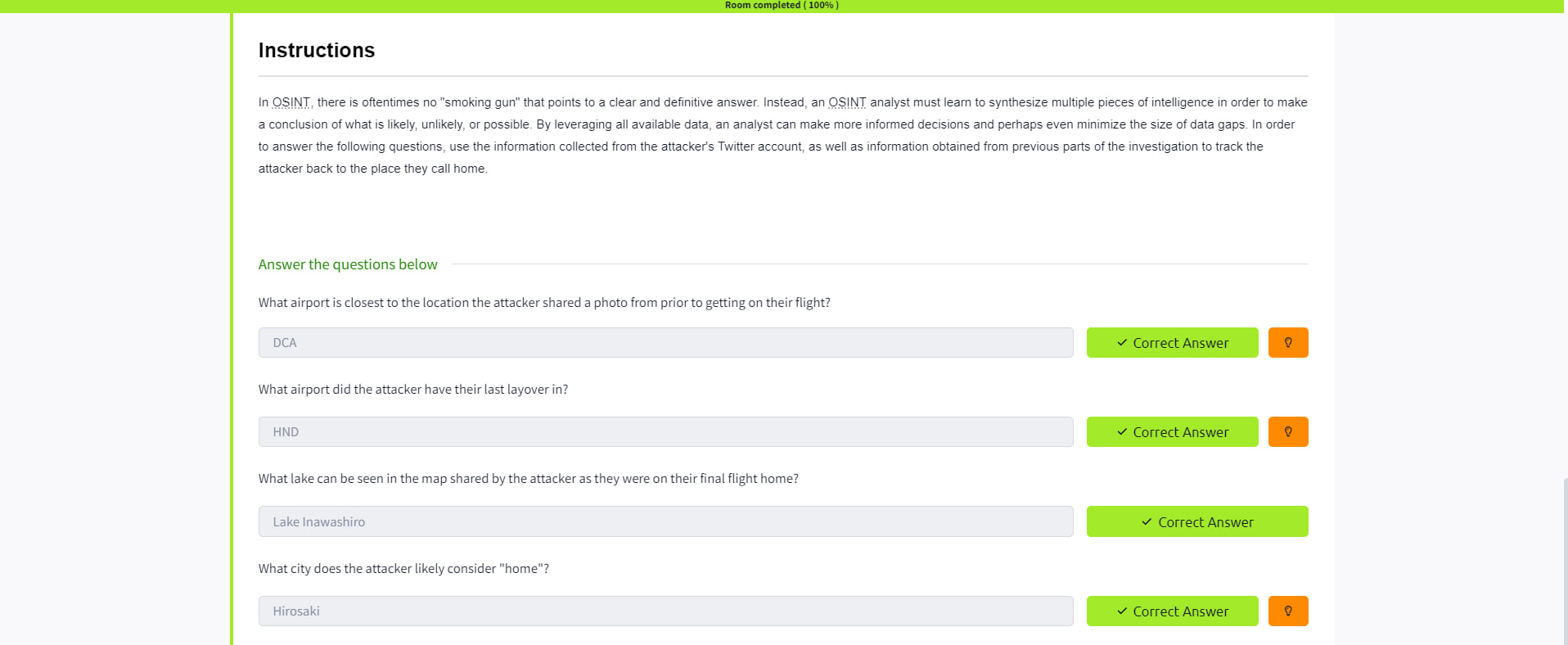The width and height of the screenshot is (1568, 645).
Task: Select the Lake Inawashiro answer field
Action: coord(665,521)
